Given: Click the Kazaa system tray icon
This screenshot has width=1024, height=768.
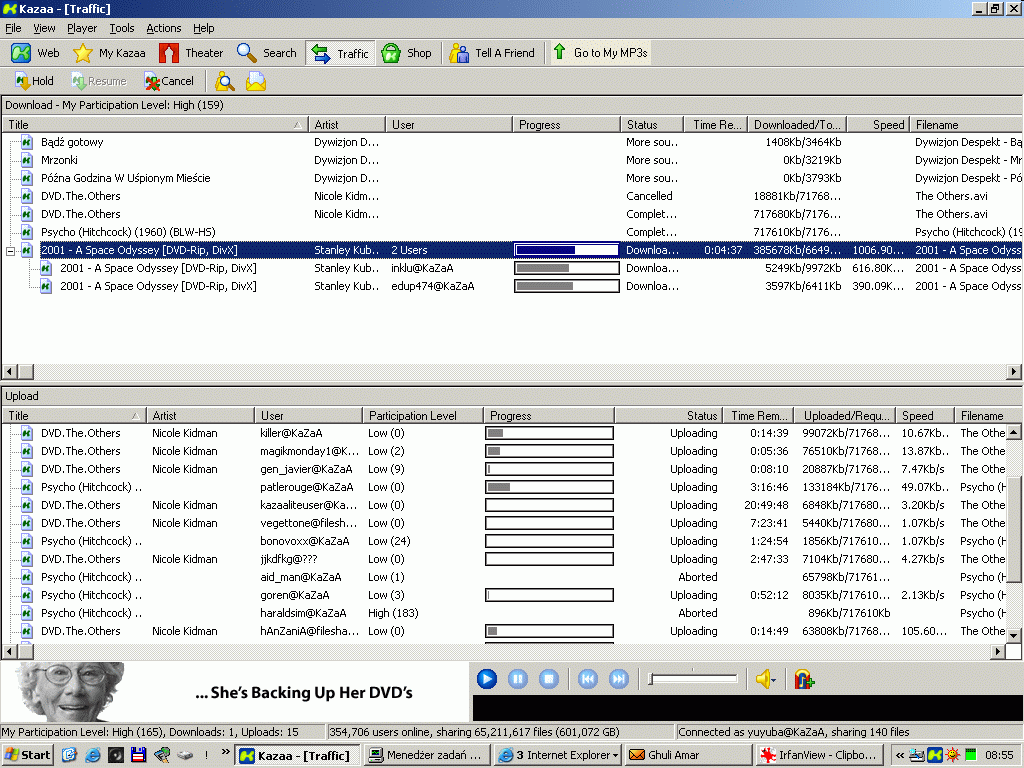Looking at the screenshot, I should coord(935,755).
